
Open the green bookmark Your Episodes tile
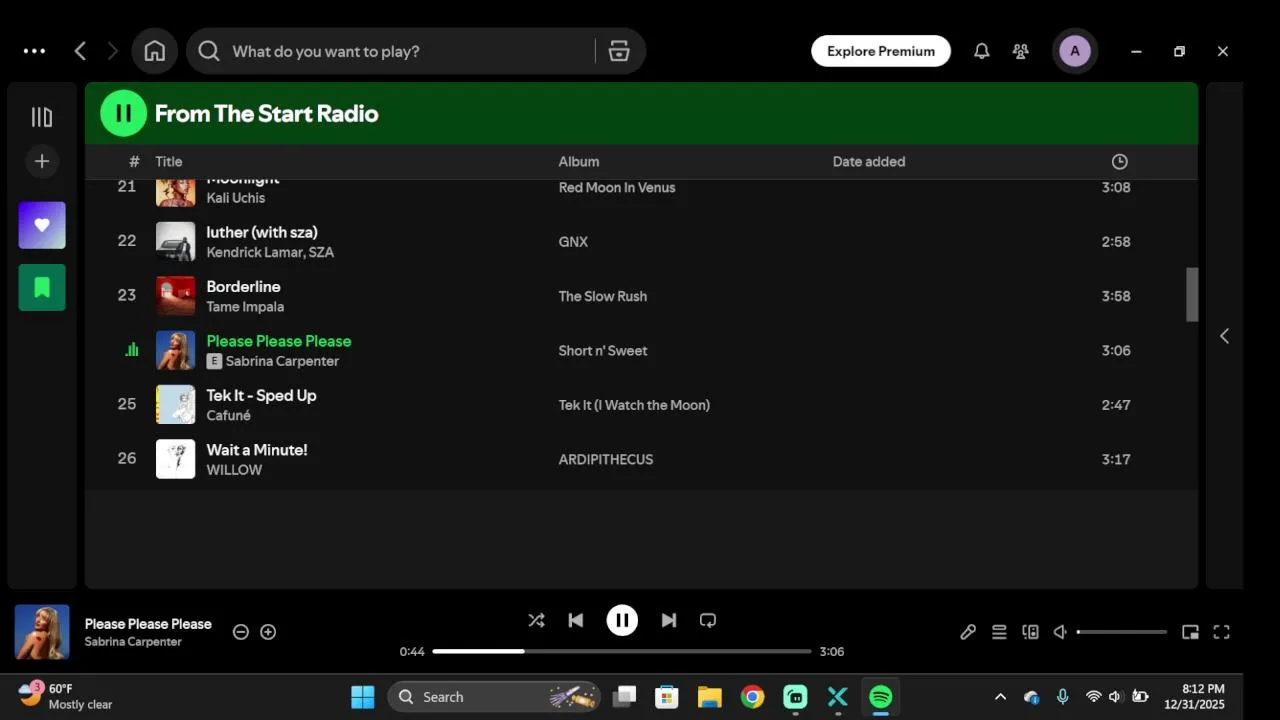[x=42, y=288]
